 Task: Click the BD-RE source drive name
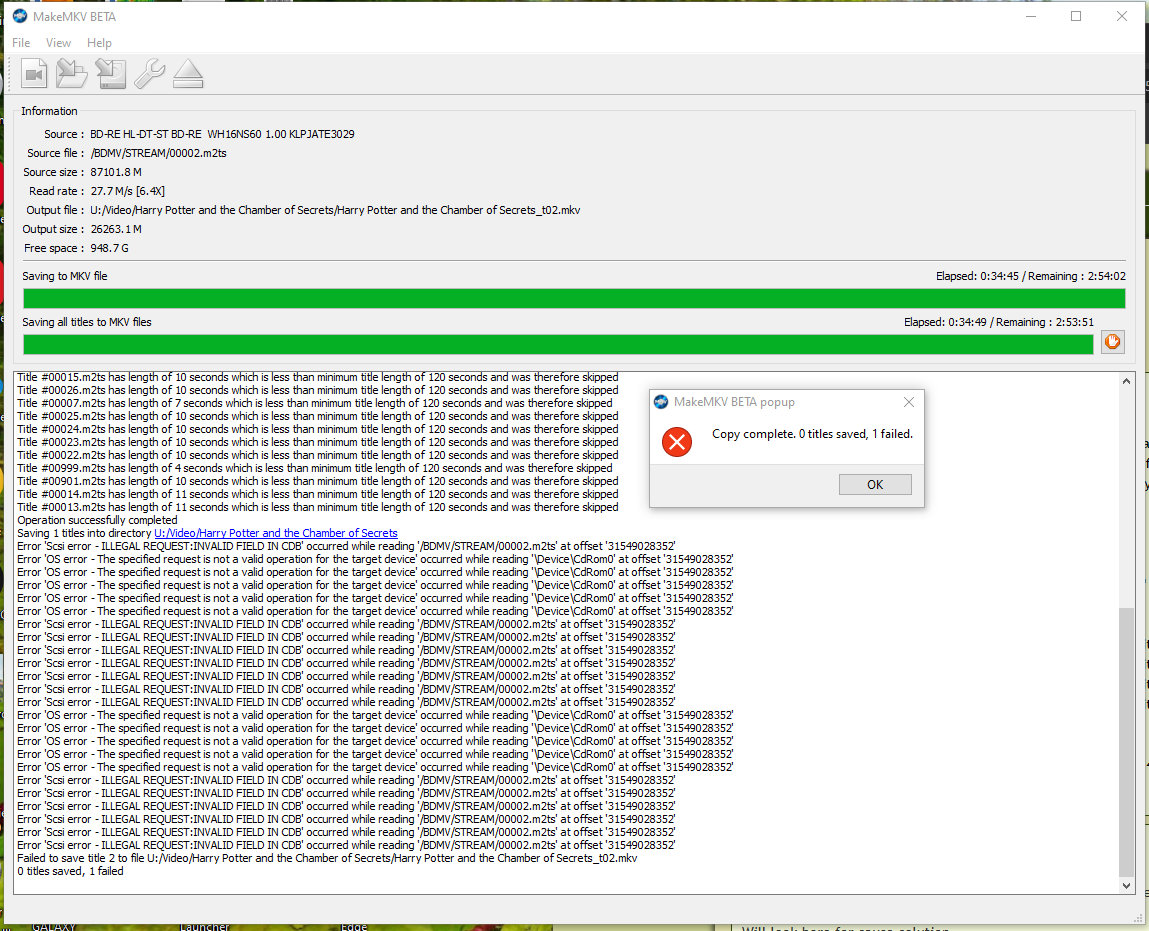[222, 134]
